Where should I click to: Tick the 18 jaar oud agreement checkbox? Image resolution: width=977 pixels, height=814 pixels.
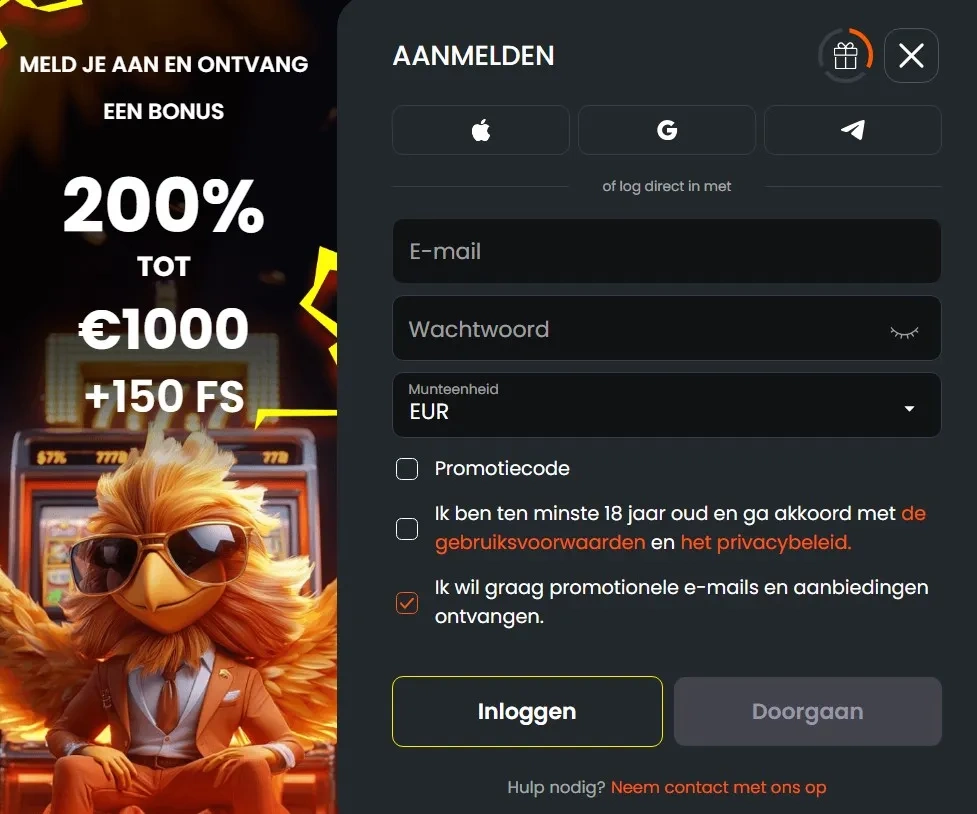pyautogui.click(x=407, y=529)
